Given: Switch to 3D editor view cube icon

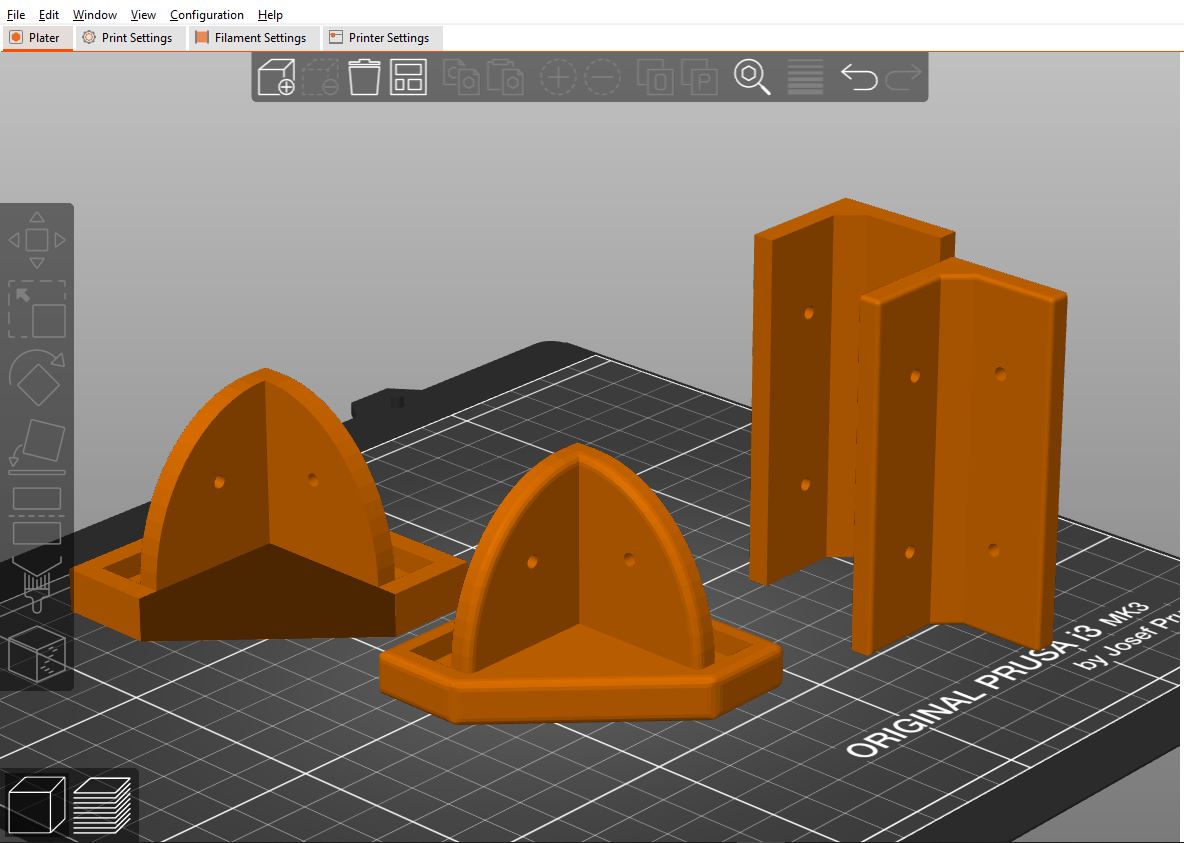Looking at the screenshot, I should tap(36, 805).
